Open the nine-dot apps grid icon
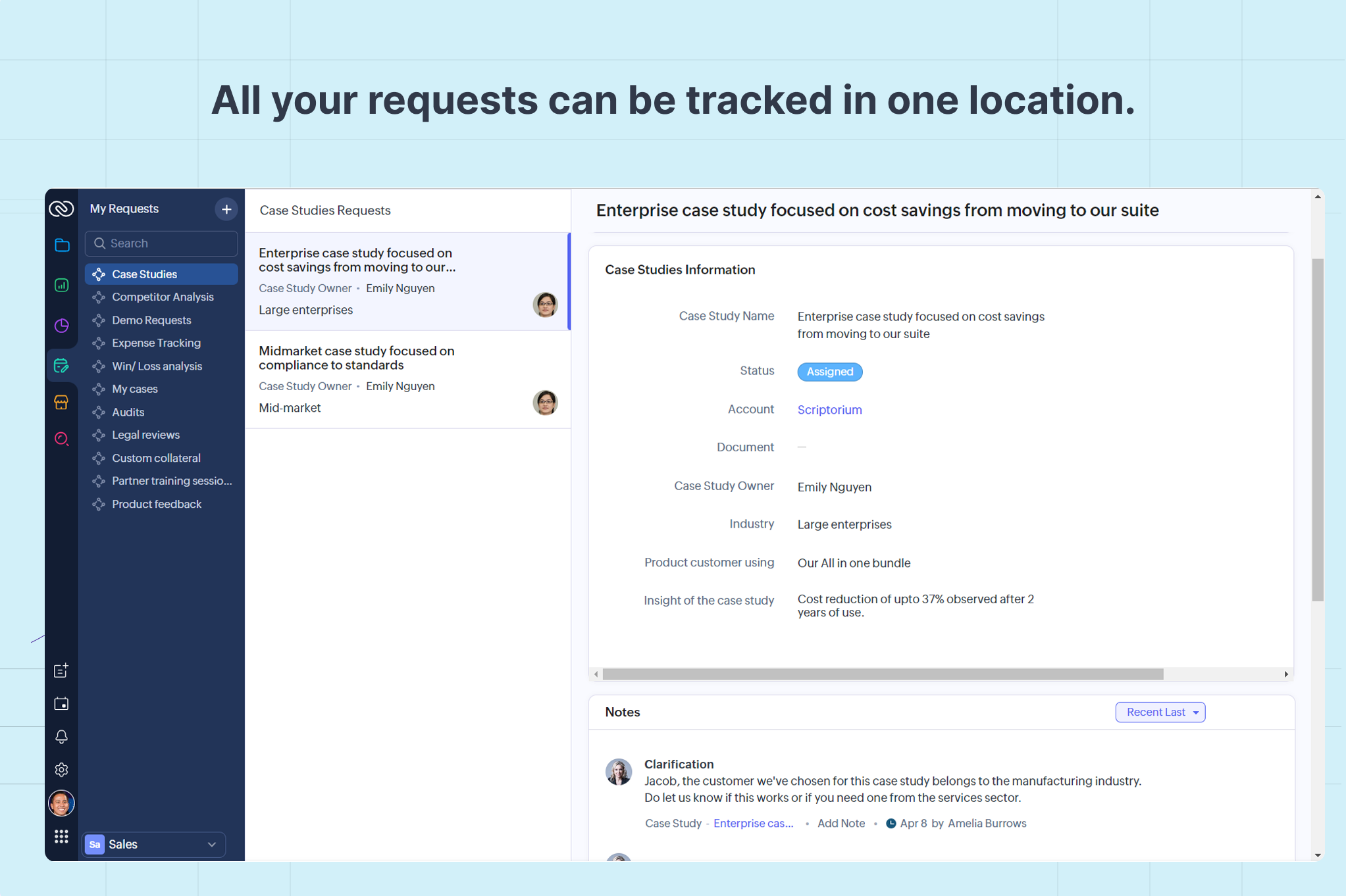1346x896 pixels. pos(62,836)
